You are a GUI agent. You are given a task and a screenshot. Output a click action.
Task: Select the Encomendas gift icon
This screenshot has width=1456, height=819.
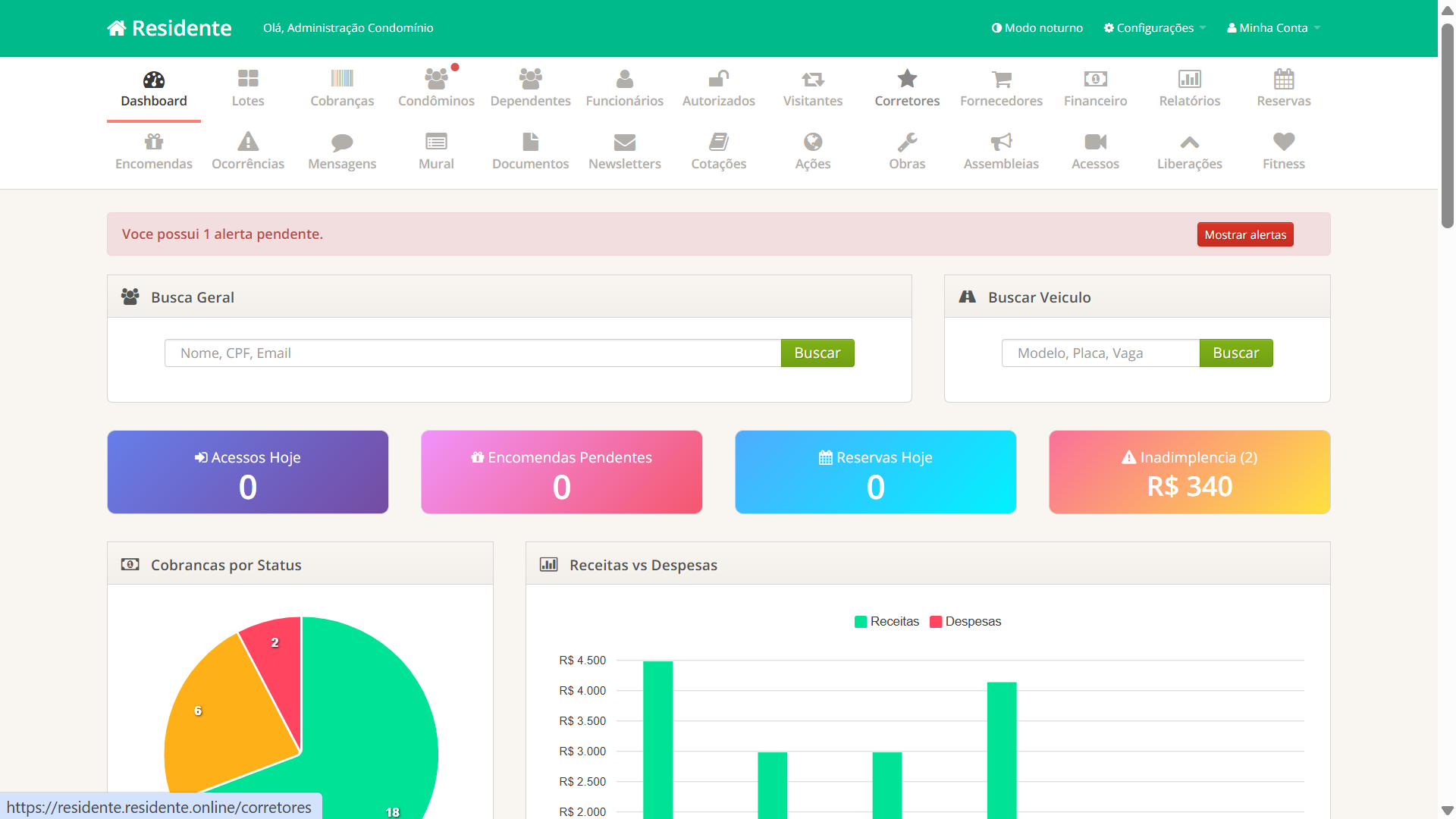click(153, 142)
